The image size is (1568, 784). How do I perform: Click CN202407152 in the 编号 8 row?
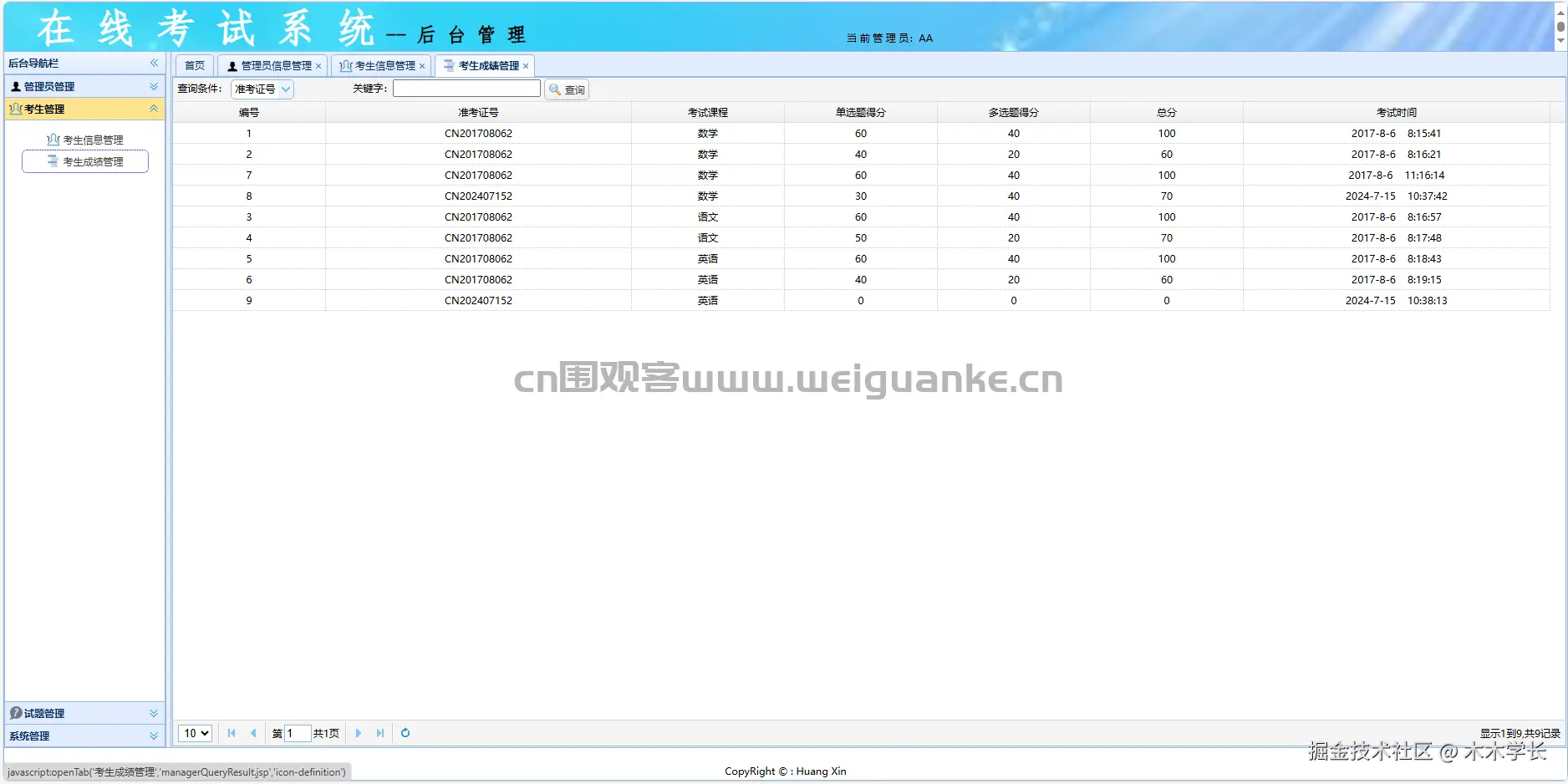[x=478, y=196]
